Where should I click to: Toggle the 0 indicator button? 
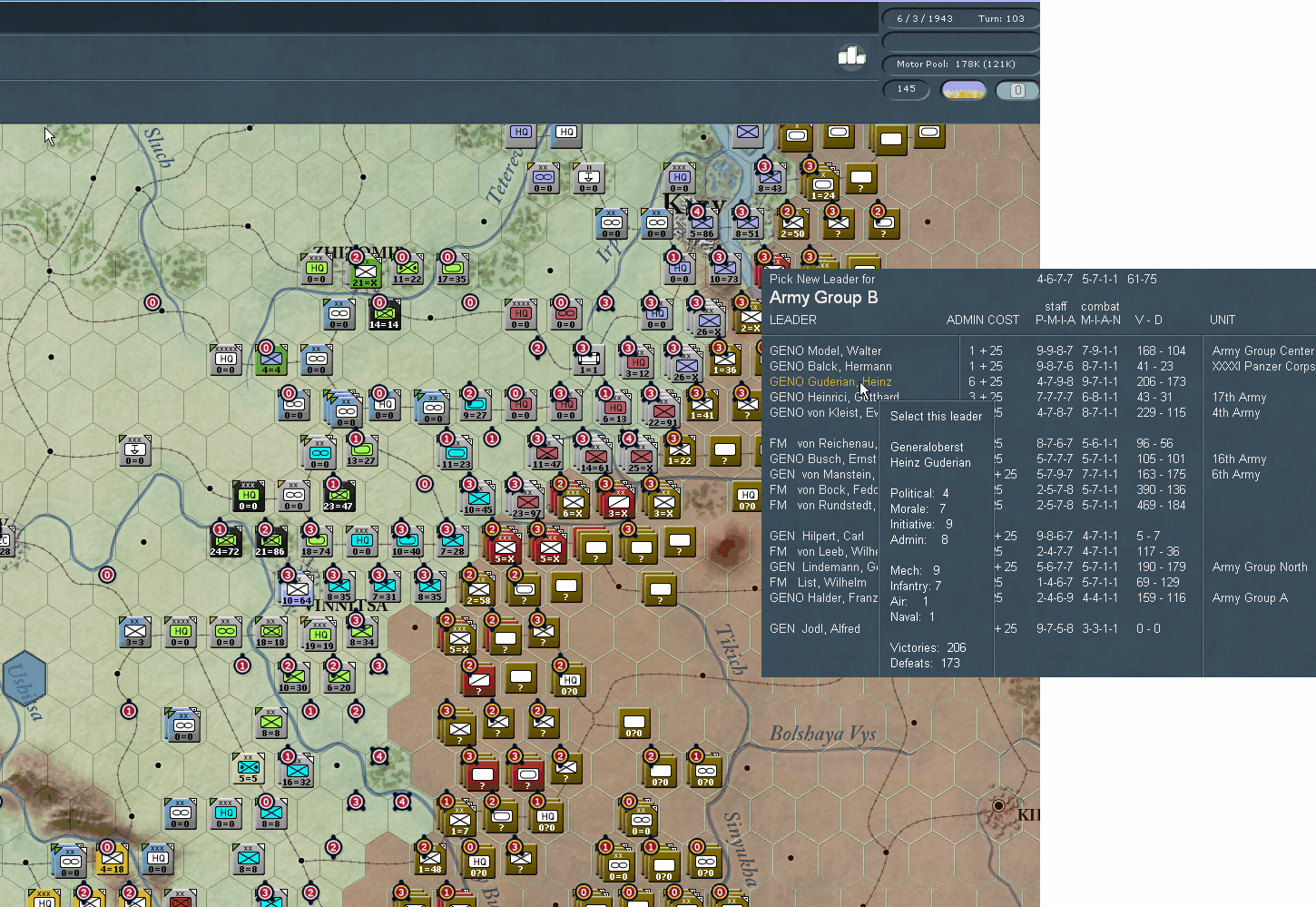click(1017, 90)
